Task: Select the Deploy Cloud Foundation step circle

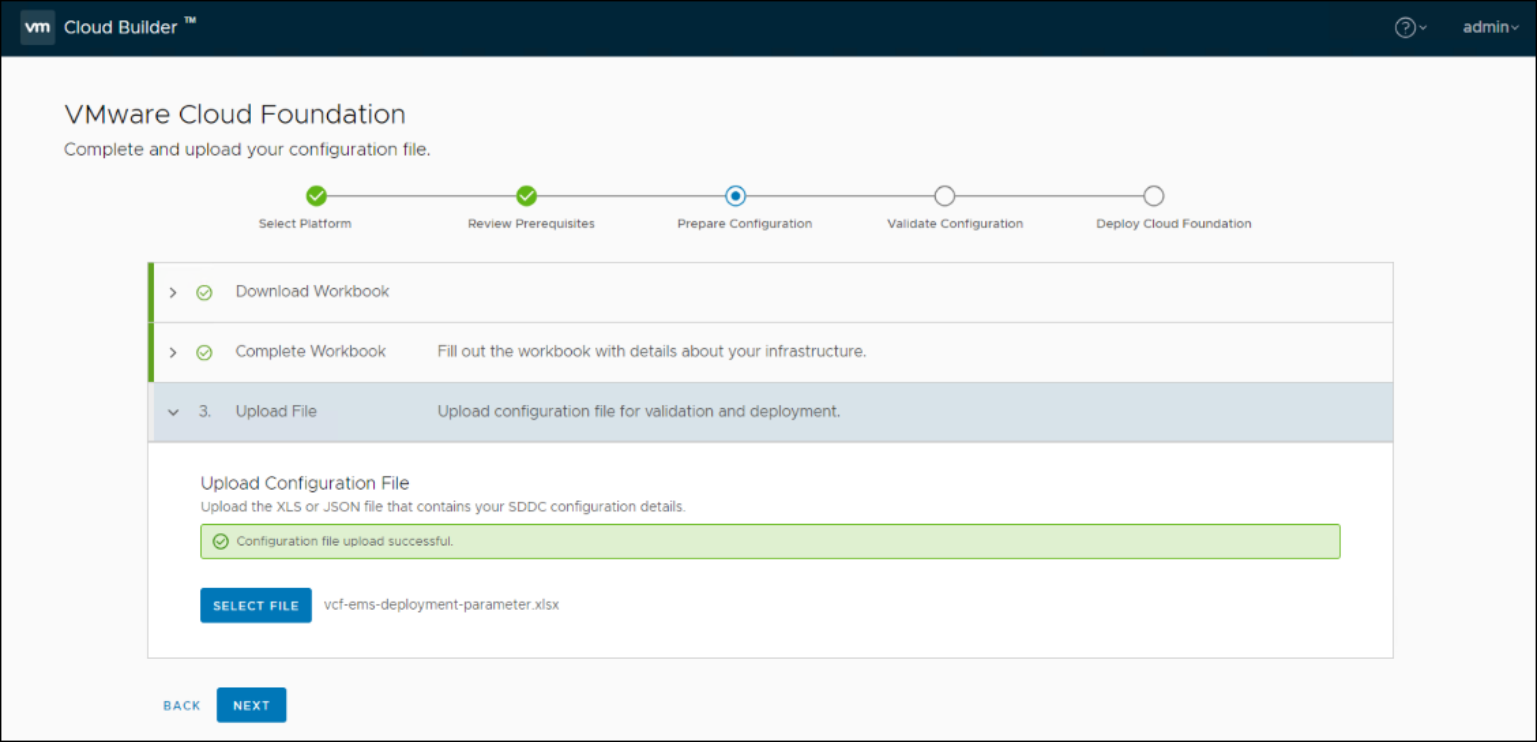Action: [x=1154, y=196]
